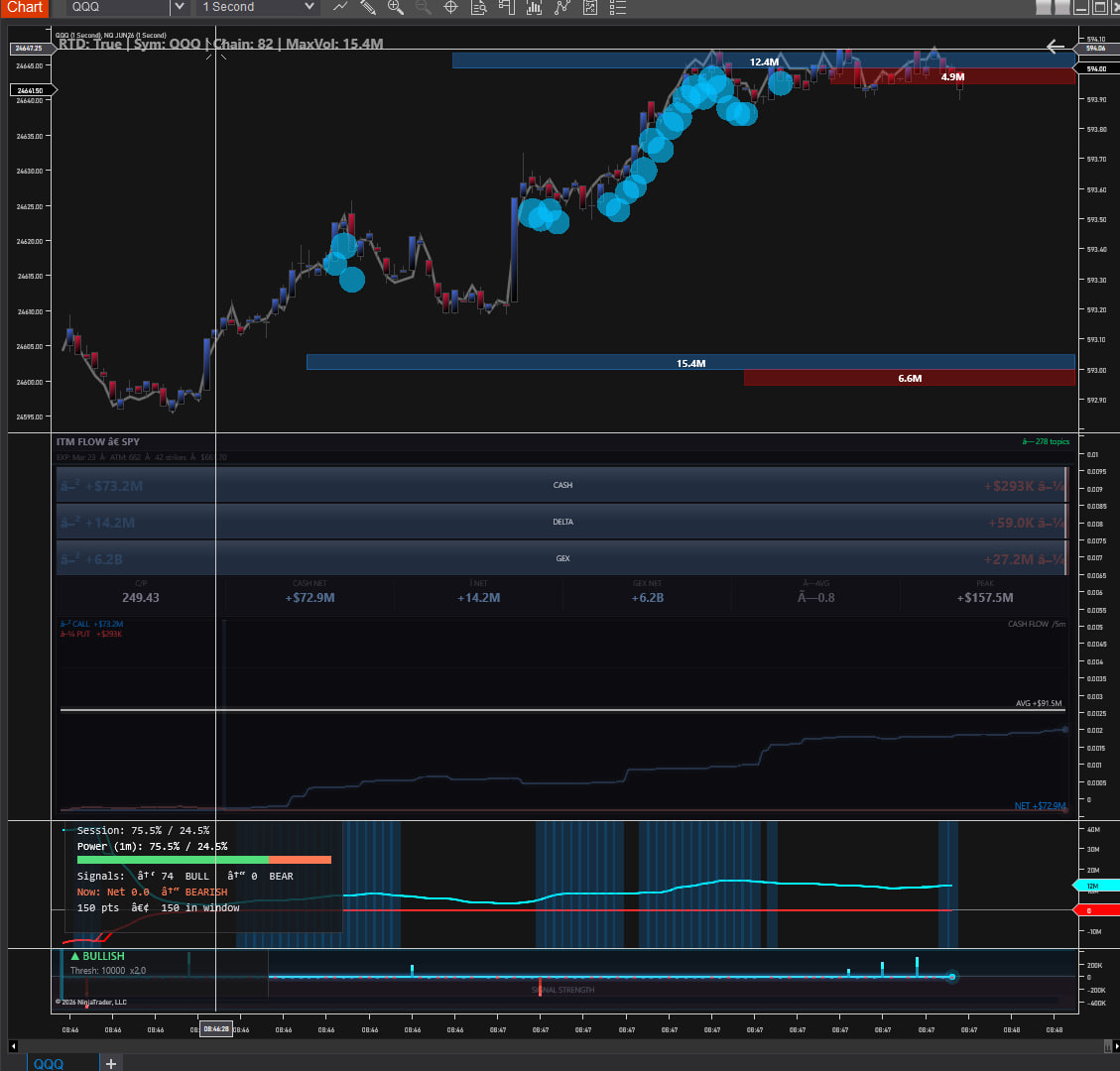Click the return arrow at chart top right
The width and height of the screenshot is (1120, 1071).
[x=1056, y=47]
